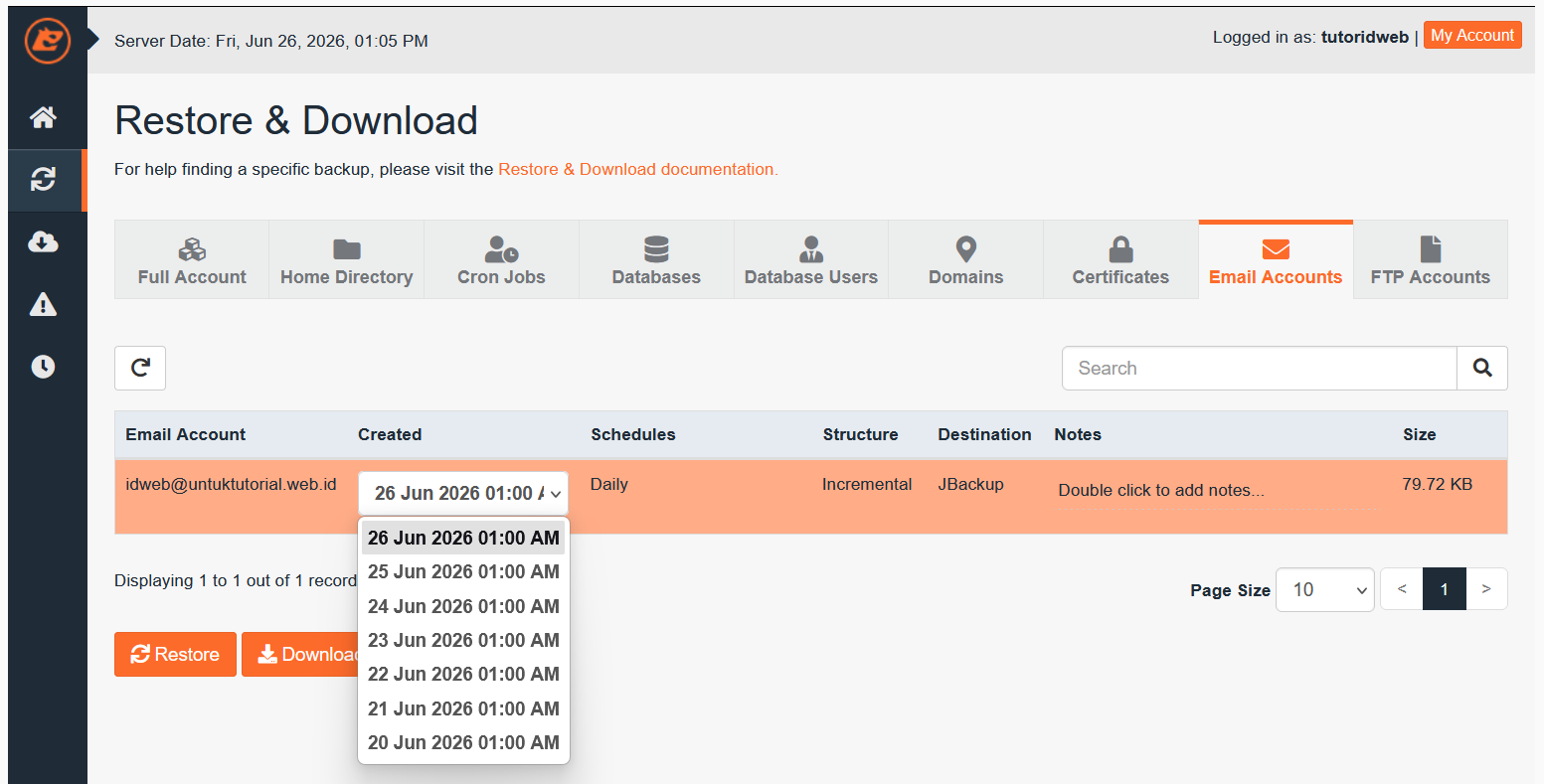
Task: Select 22 Jun 2026 01:00 AM option
Action: [x=463, y=674]
